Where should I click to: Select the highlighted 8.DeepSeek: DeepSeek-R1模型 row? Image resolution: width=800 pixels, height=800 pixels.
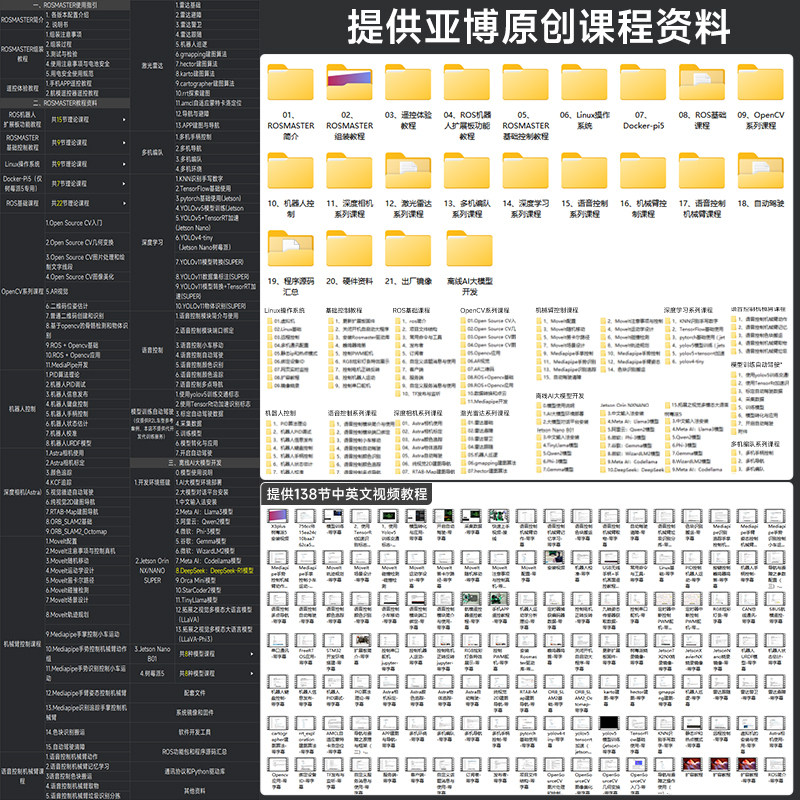[x=217, y=570]
